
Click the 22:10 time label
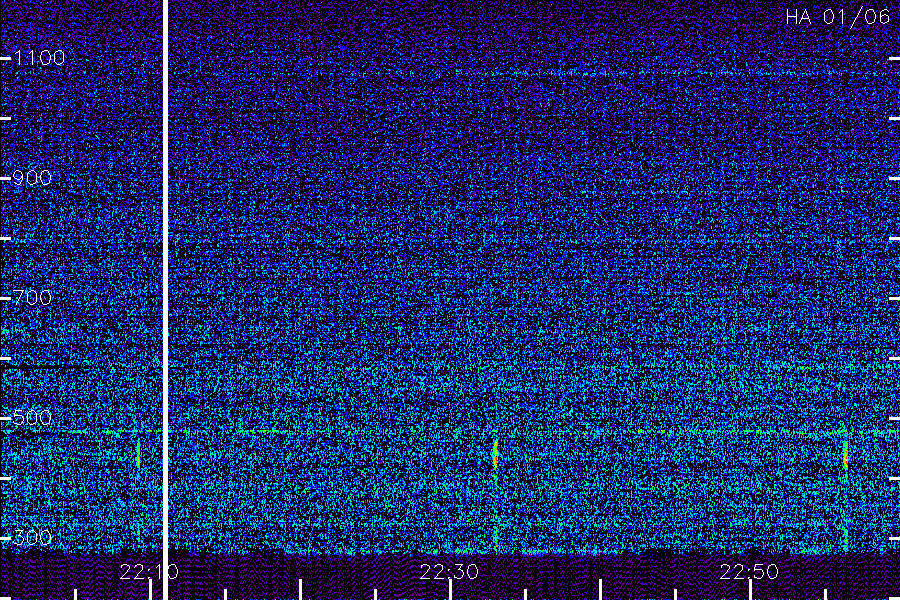pos(149,572)
